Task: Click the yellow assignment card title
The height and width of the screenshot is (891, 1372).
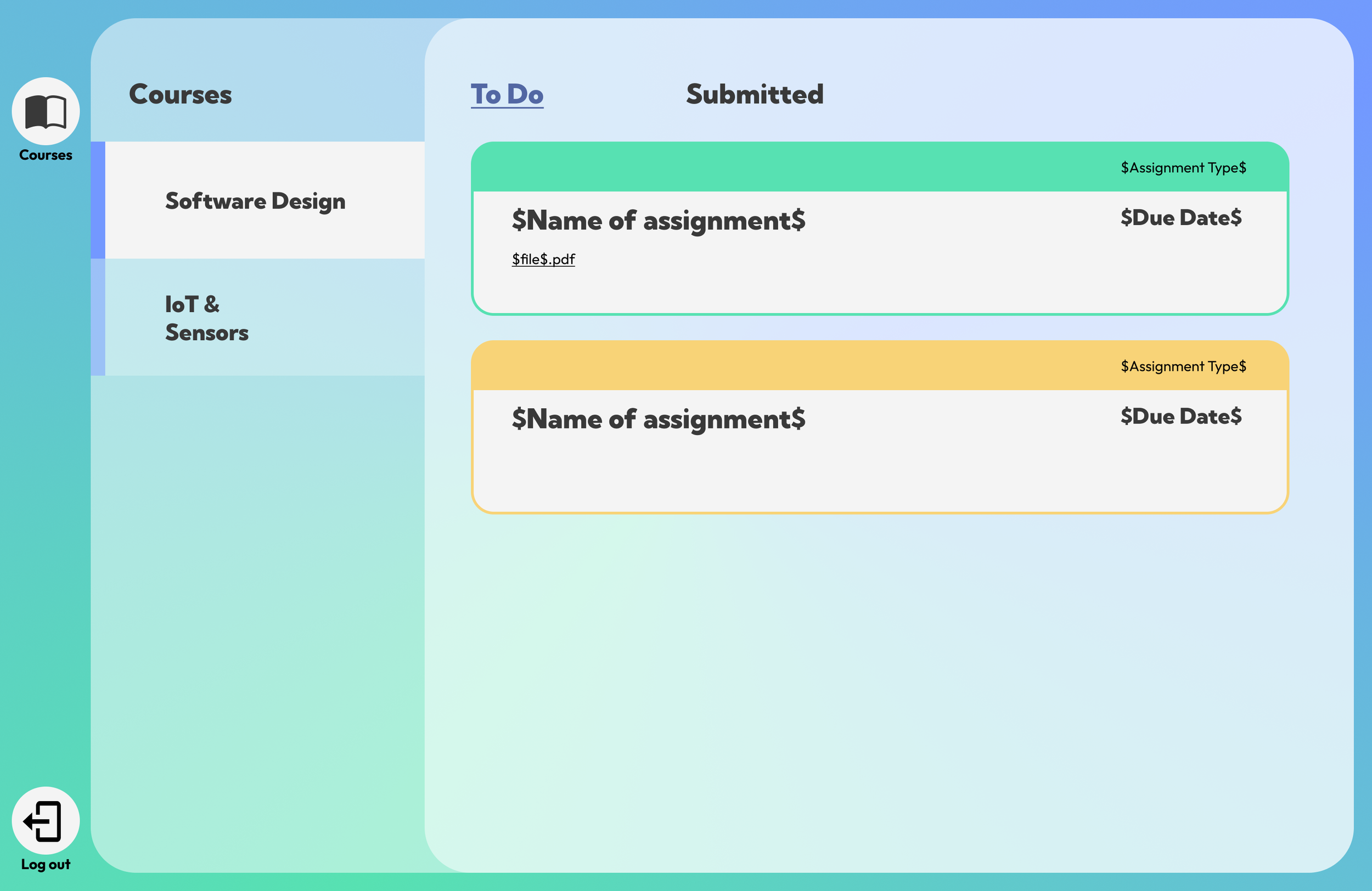Action: tap(659, 419)
